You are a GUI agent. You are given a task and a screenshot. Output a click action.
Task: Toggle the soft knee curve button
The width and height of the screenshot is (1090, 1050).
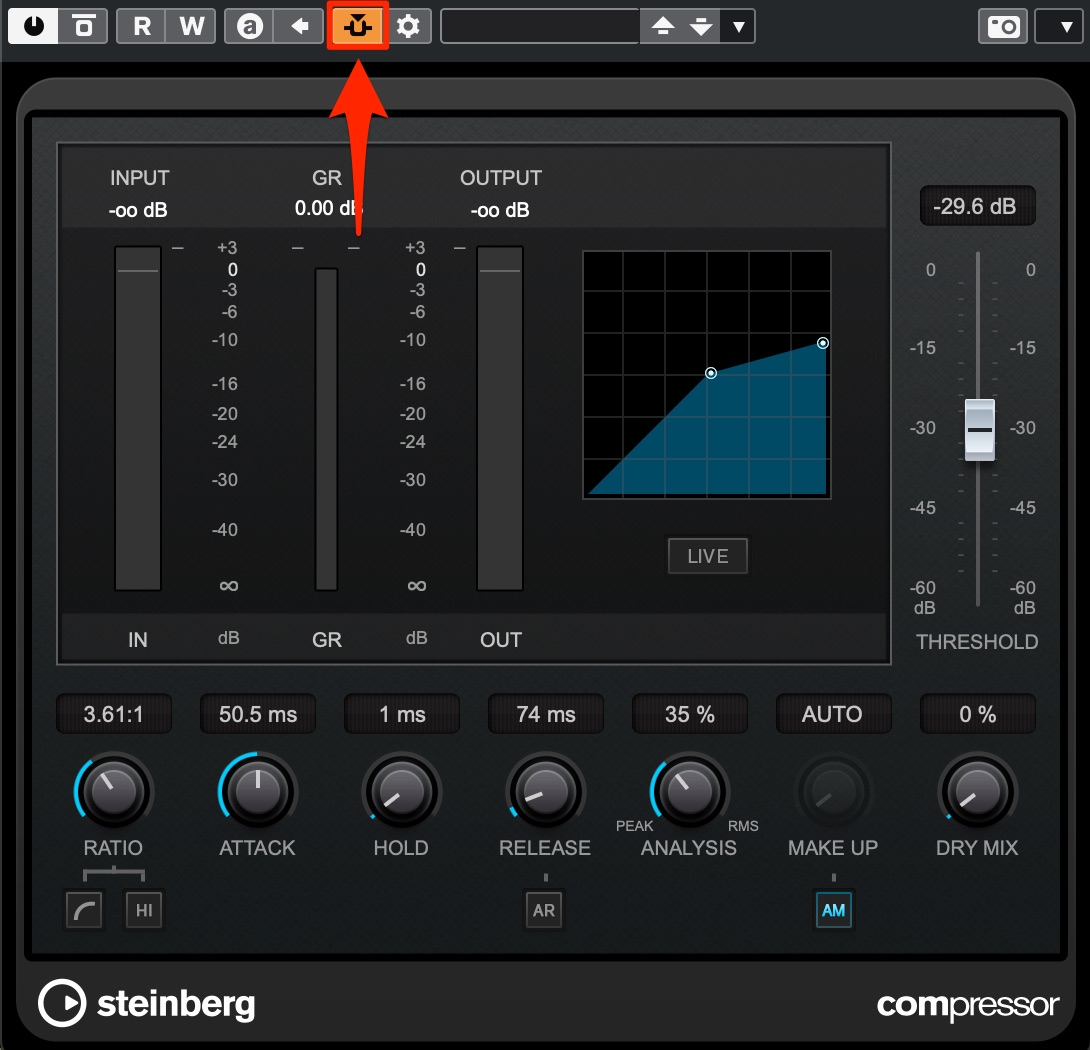[x=84, y=910]
